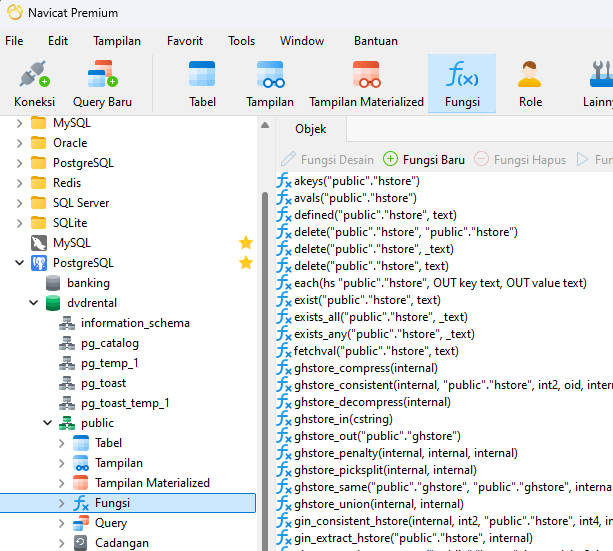Expand the Fungsi tree node
The width and height of the screenshot is (613, 551).
pos(62,503)
